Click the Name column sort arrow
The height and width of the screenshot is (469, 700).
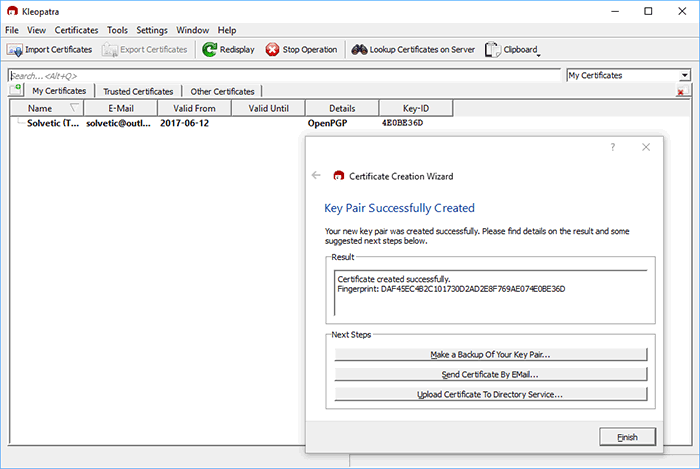(74, 108)
